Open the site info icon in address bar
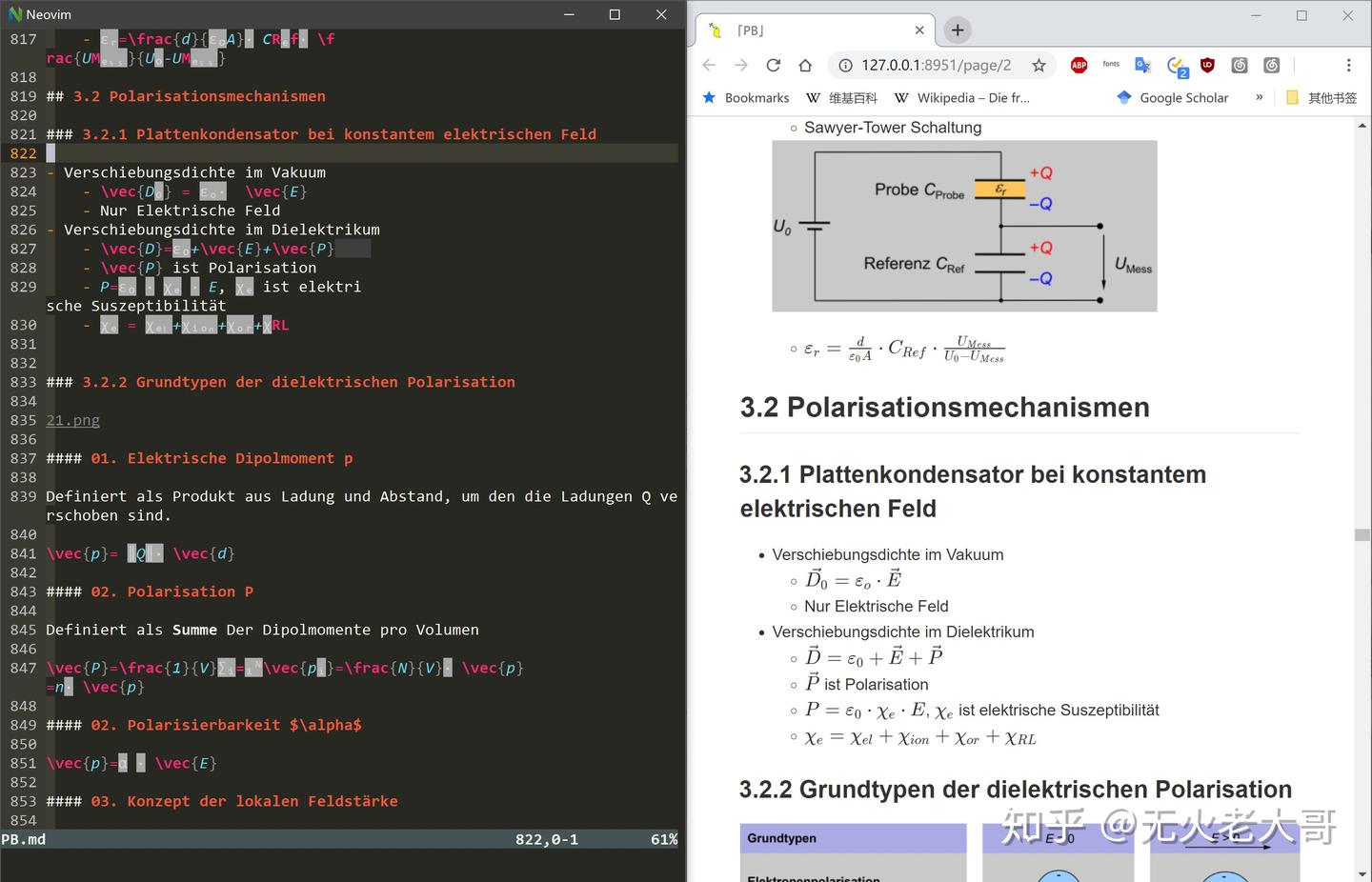This screenshot has width=1372, height=882. click(x=844, y=66)
